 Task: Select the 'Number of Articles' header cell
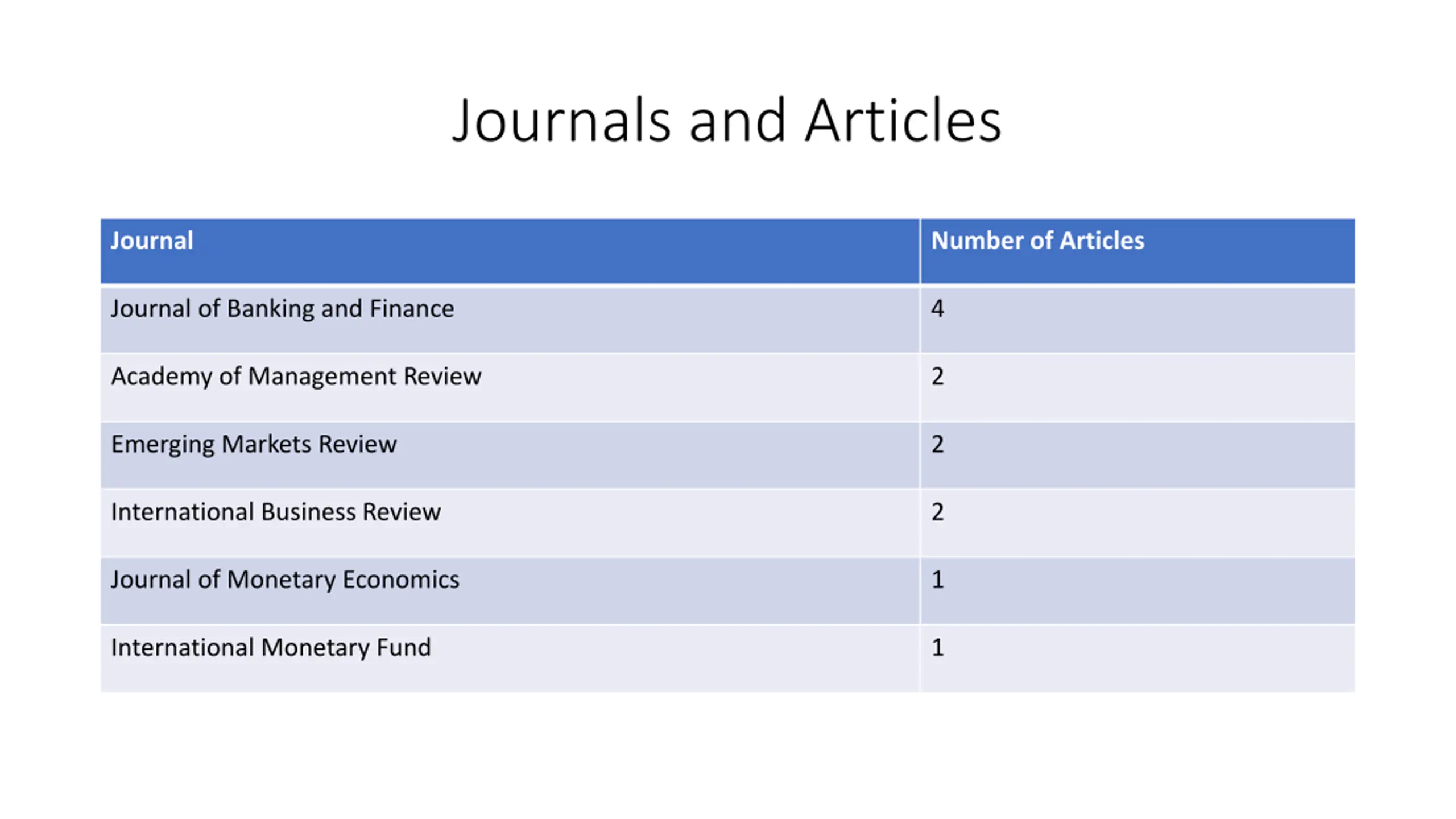point(1137,251)
